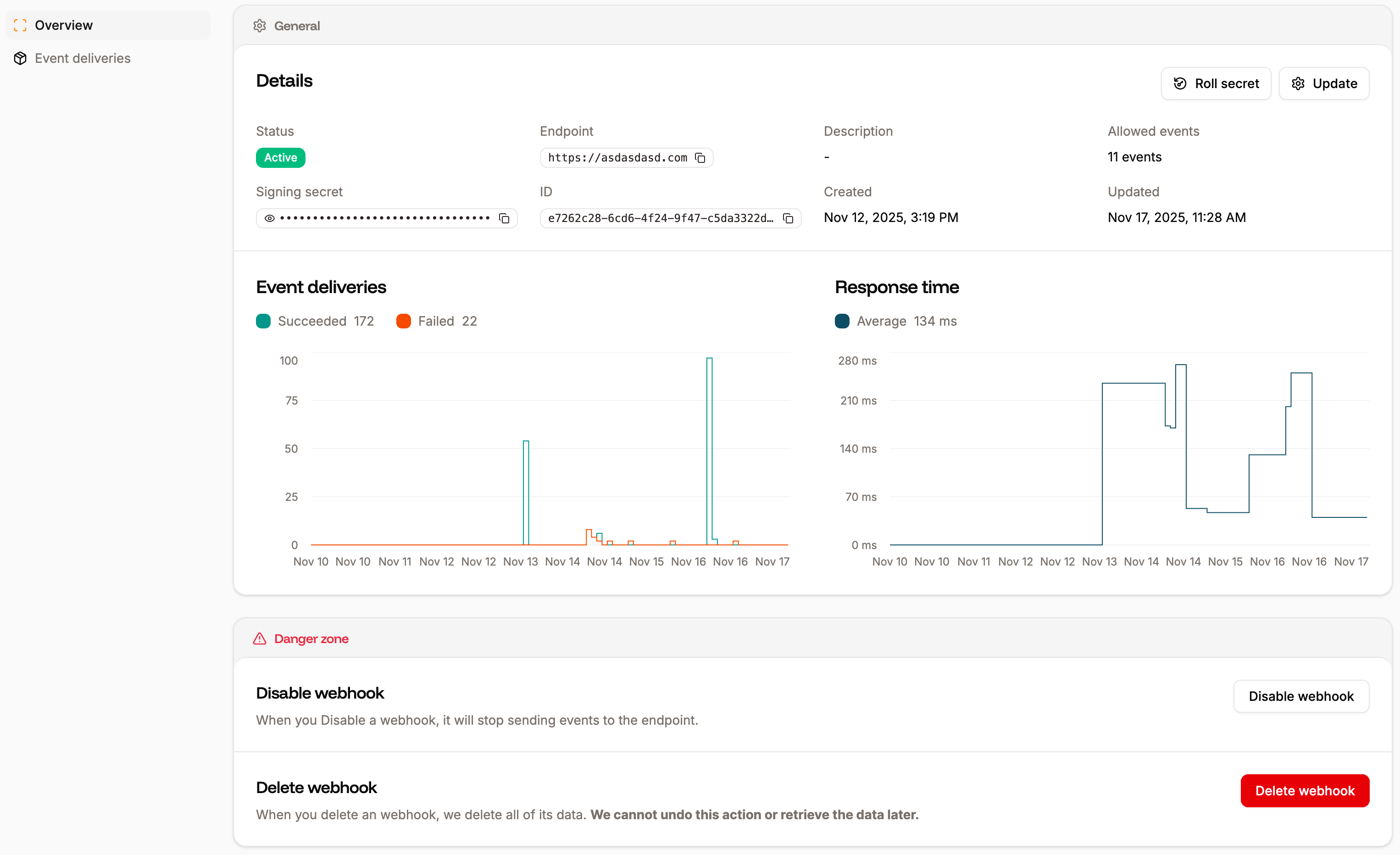Click the Danger zone warning icon
1400x855 pixels.
(x=259, y=638)
